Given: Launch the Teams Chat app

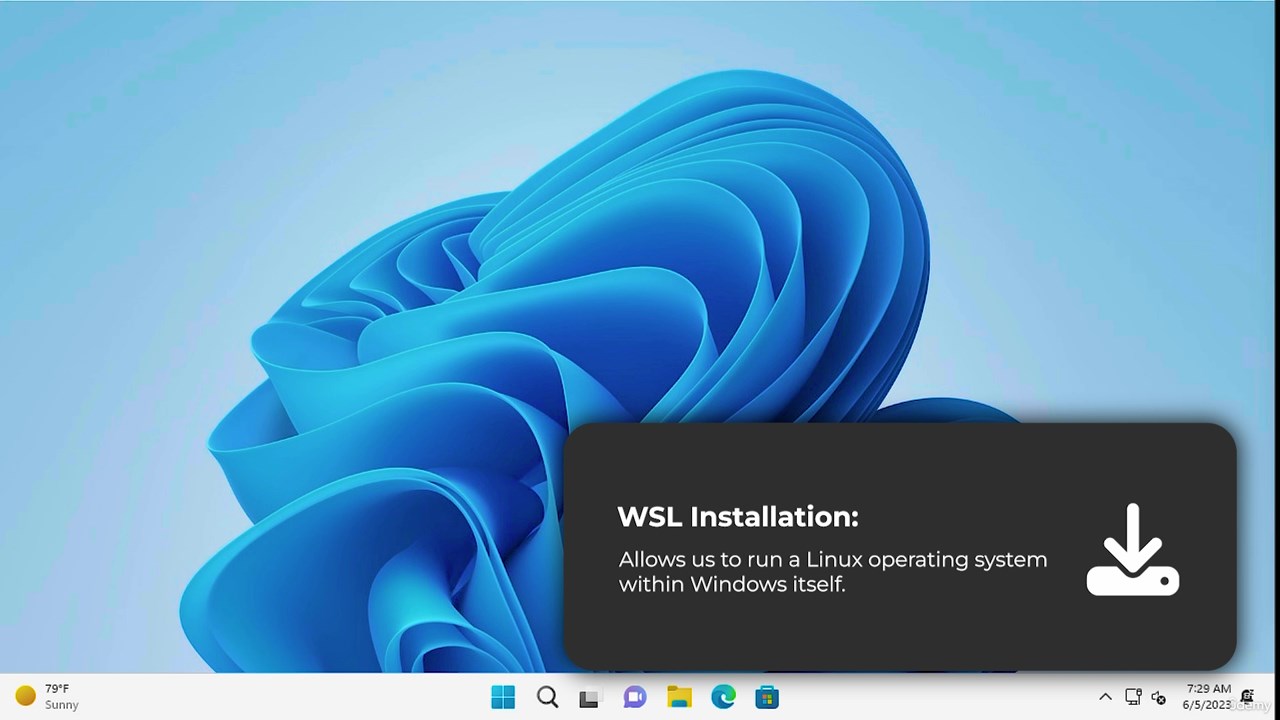Looking at the screenshot, I should point(635,697).
